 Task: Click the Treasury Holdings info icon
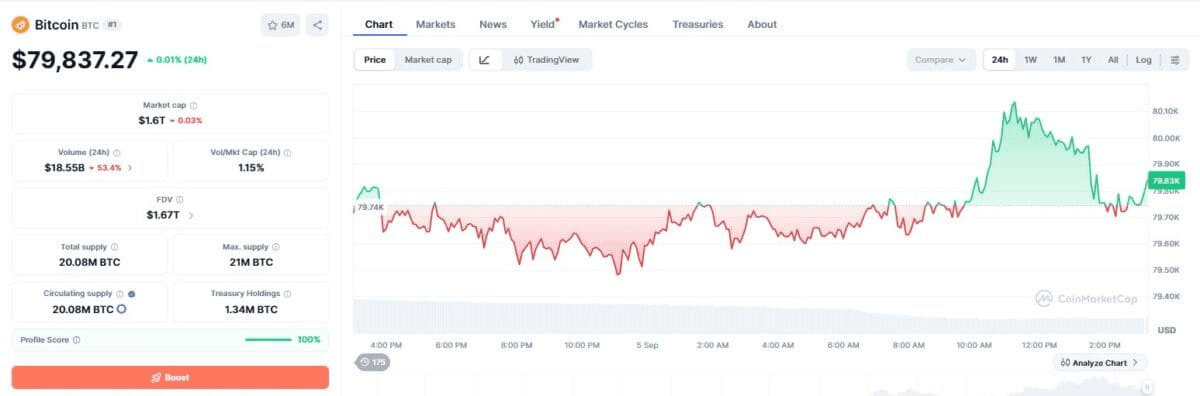click(x=289, y=294)
